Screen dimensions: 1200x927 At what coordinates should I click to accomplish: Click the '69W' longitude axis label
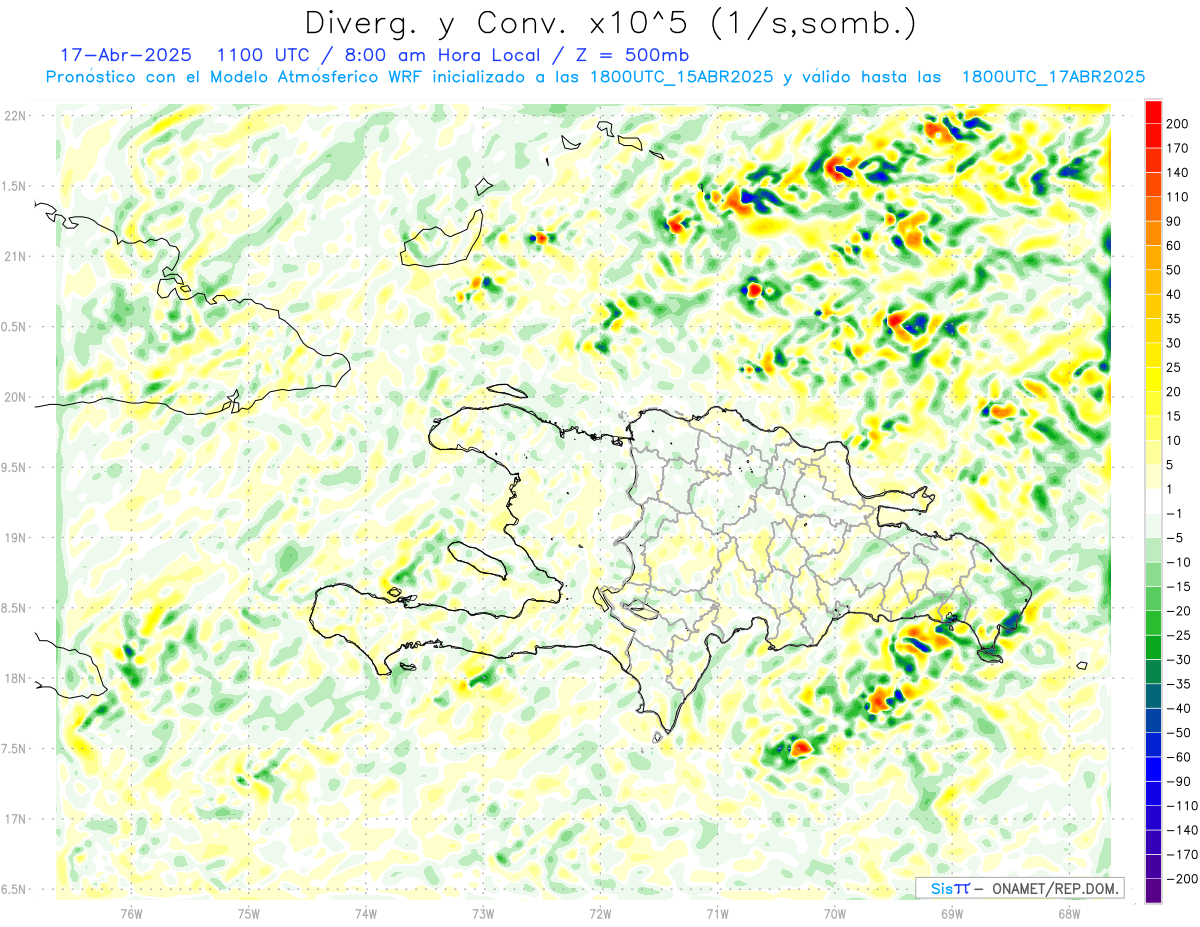click(x=951, y=914)
